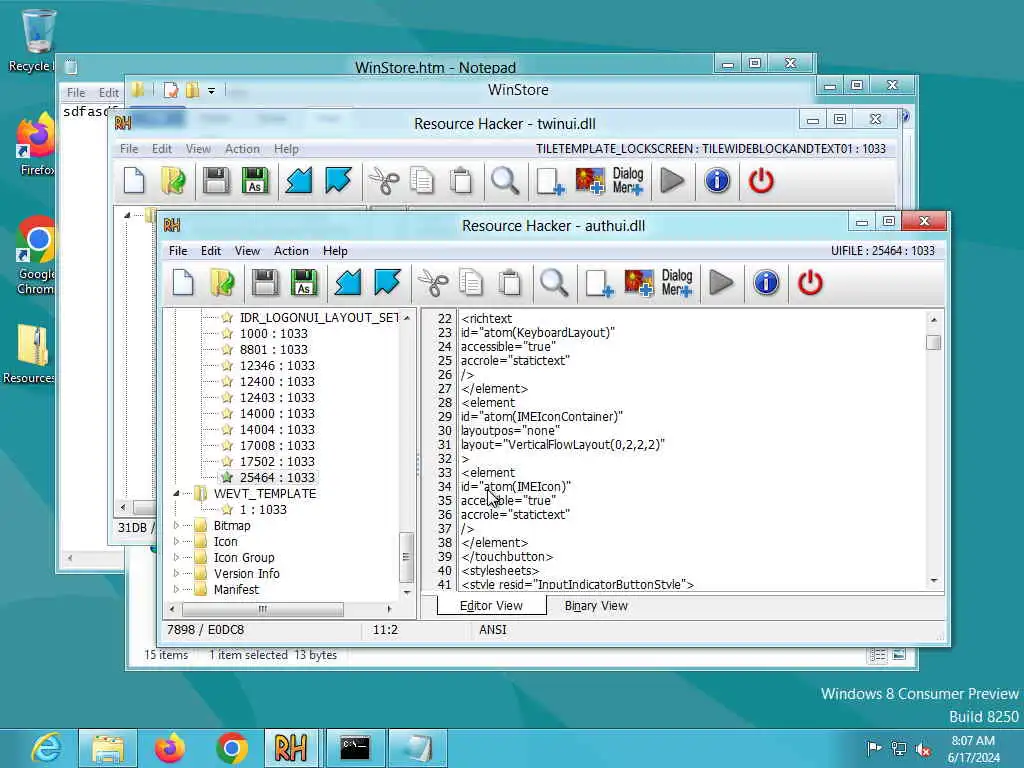The image size is (1024, 768).
Task: Click play icon in twinui.dll window toolbar
Action: click(x=673, y=181)
